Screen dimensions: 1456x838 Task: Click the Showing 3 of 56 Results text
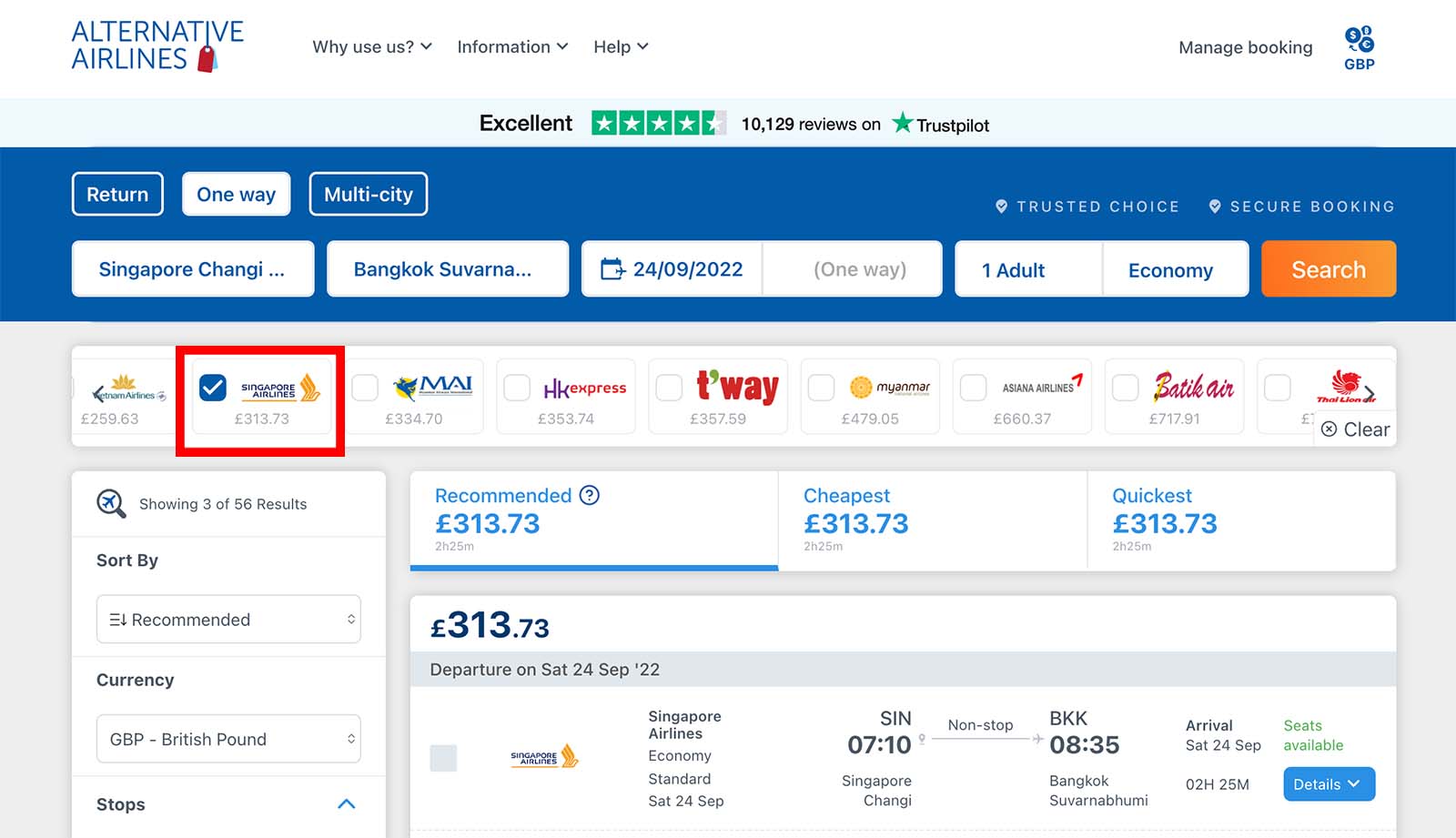pyautogui.click(x=223, y=504)
